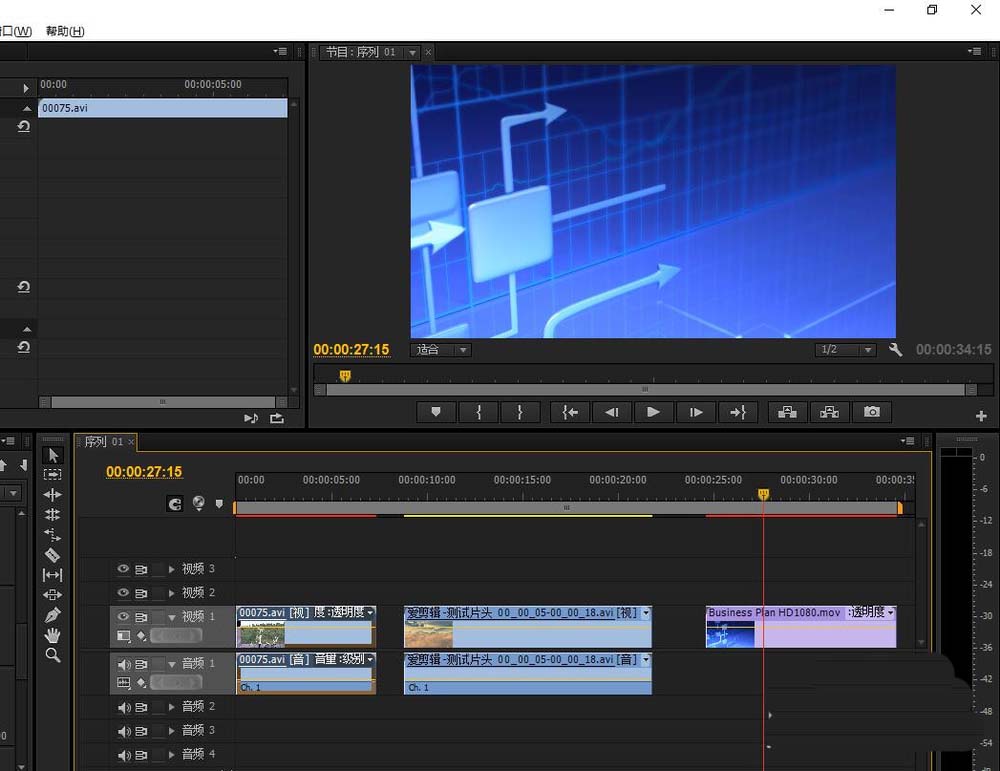This screenshot has width=1000, height=771.
Task: Select the Rate Stretch tool
Action: (x=52, y=534)
